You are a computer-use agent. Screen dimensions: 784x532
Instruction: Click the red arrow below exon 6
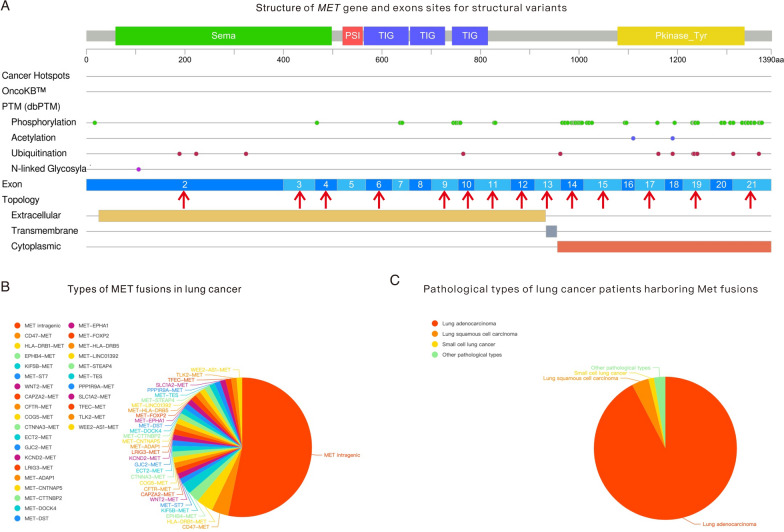379,201
